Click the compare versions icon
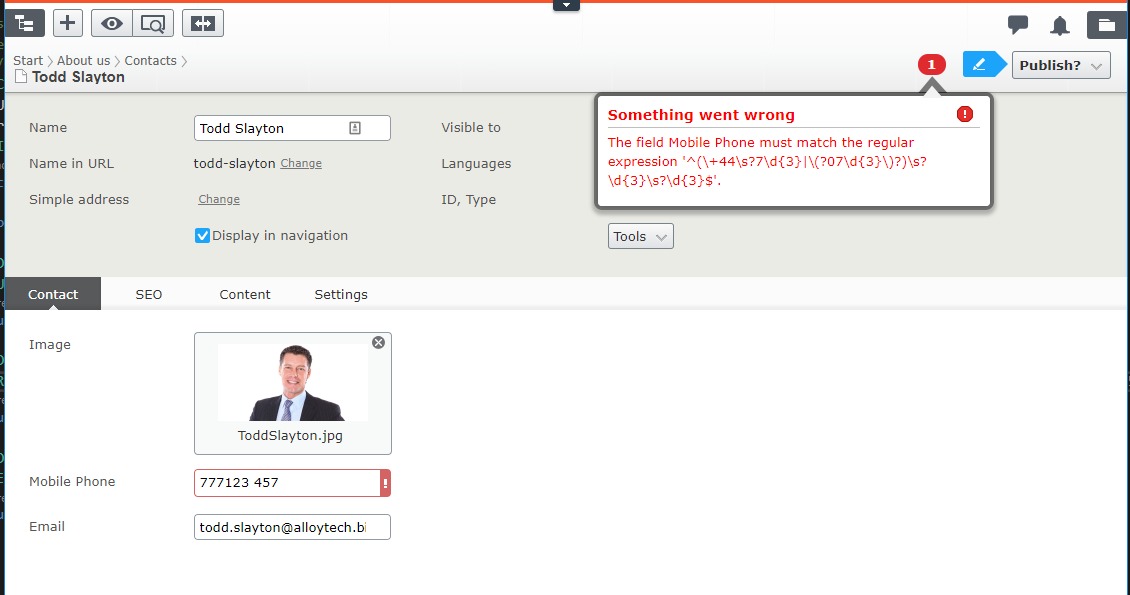1130x595 pixels. [203, 23]
